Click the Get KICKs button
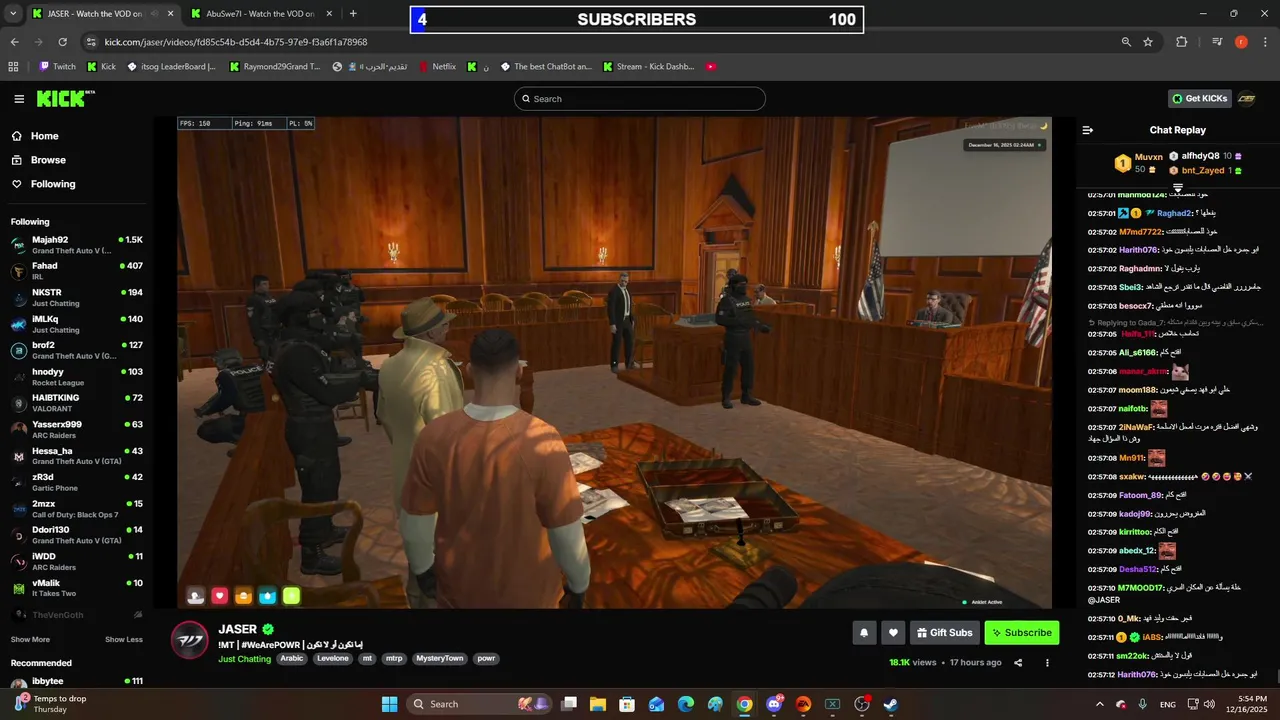This screenshot has height=720, width=1280. [1199, 99]
